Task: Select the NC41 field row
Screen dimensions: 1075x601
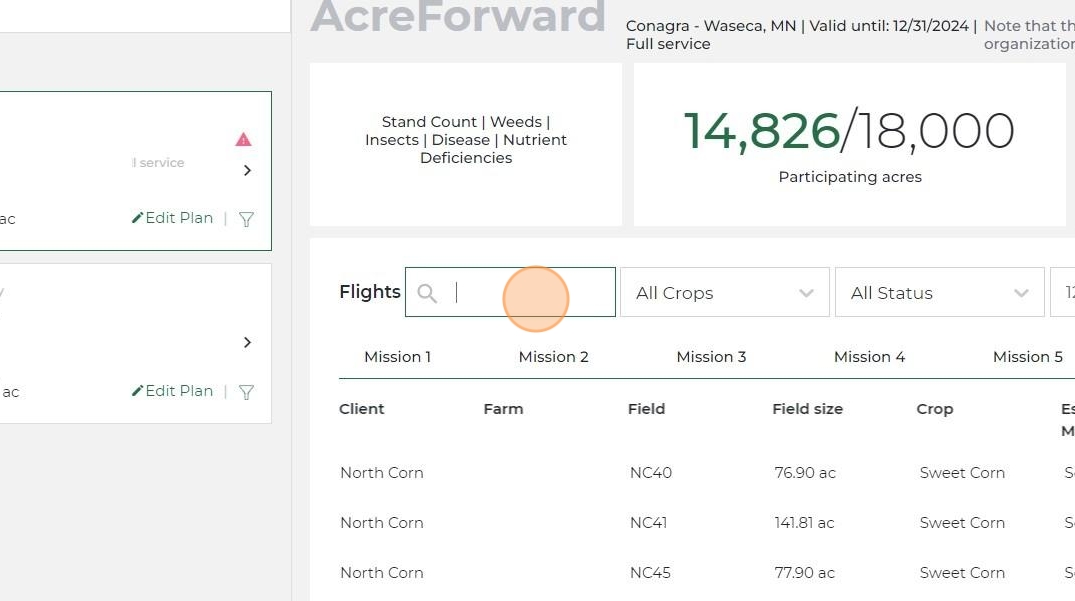Action: [650, 523]
